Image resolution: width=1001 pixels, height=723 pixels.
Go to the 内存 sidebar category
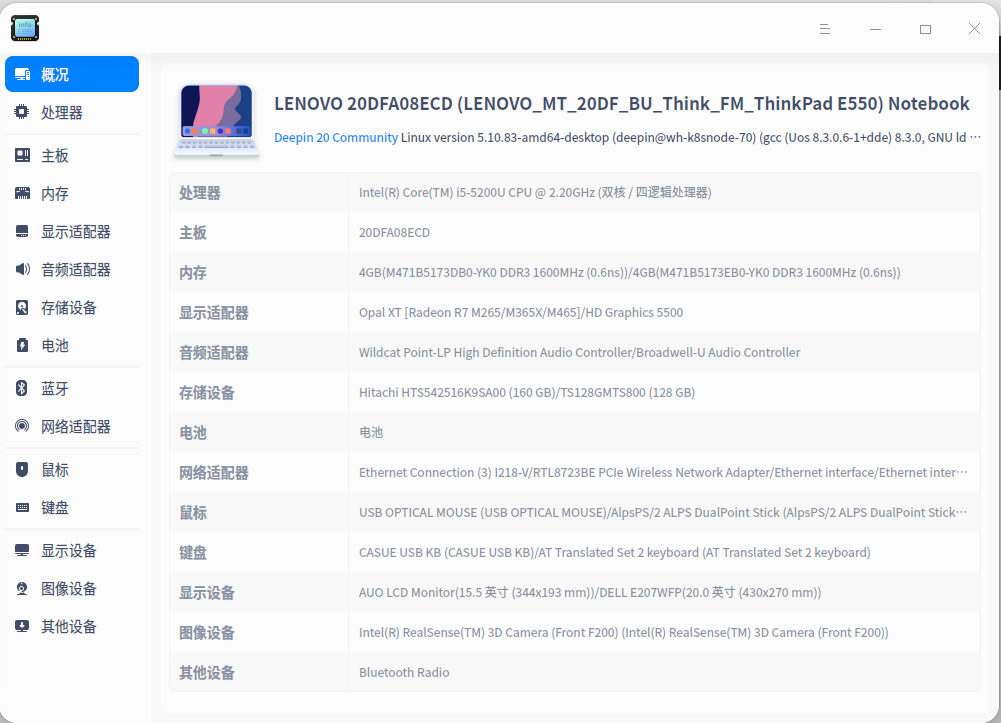click(x=72, y=193)
